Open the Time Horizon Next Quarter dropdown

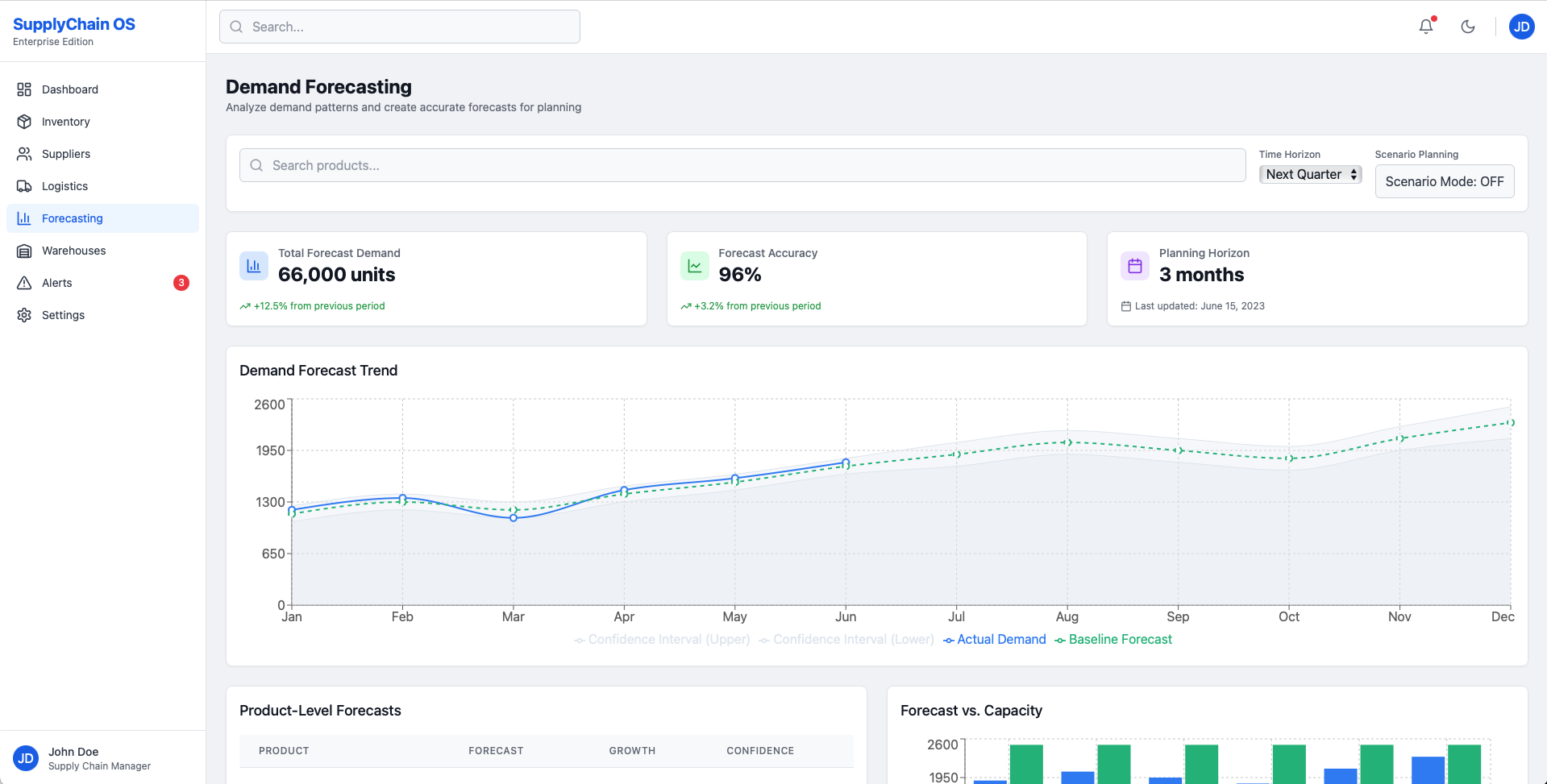click(x=1310, y=174)
